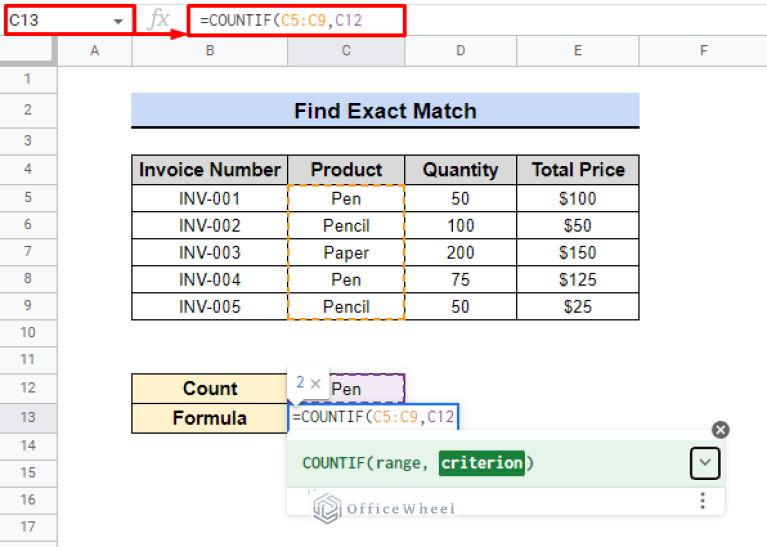This screenshot has height=547, width=767.
Task: Close the formula help popup
Action: 720,430
